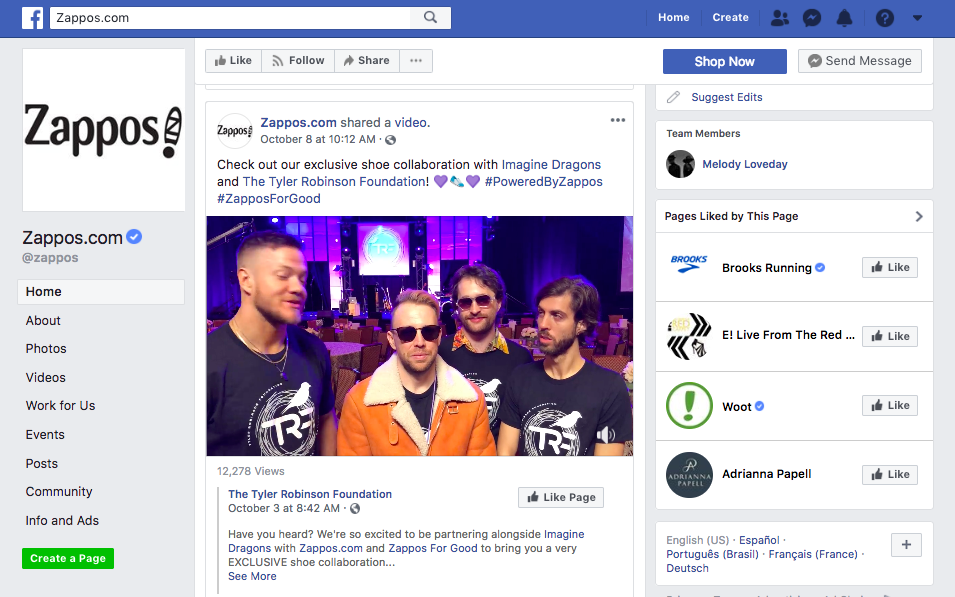Click Create in the top navigation bar
Image resolution: width=955 pixels, height=597 pixels.
730,18
